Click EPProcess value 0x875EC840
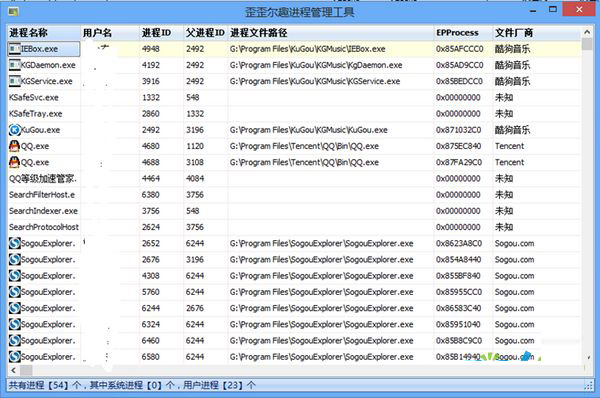 click(459, 146)
